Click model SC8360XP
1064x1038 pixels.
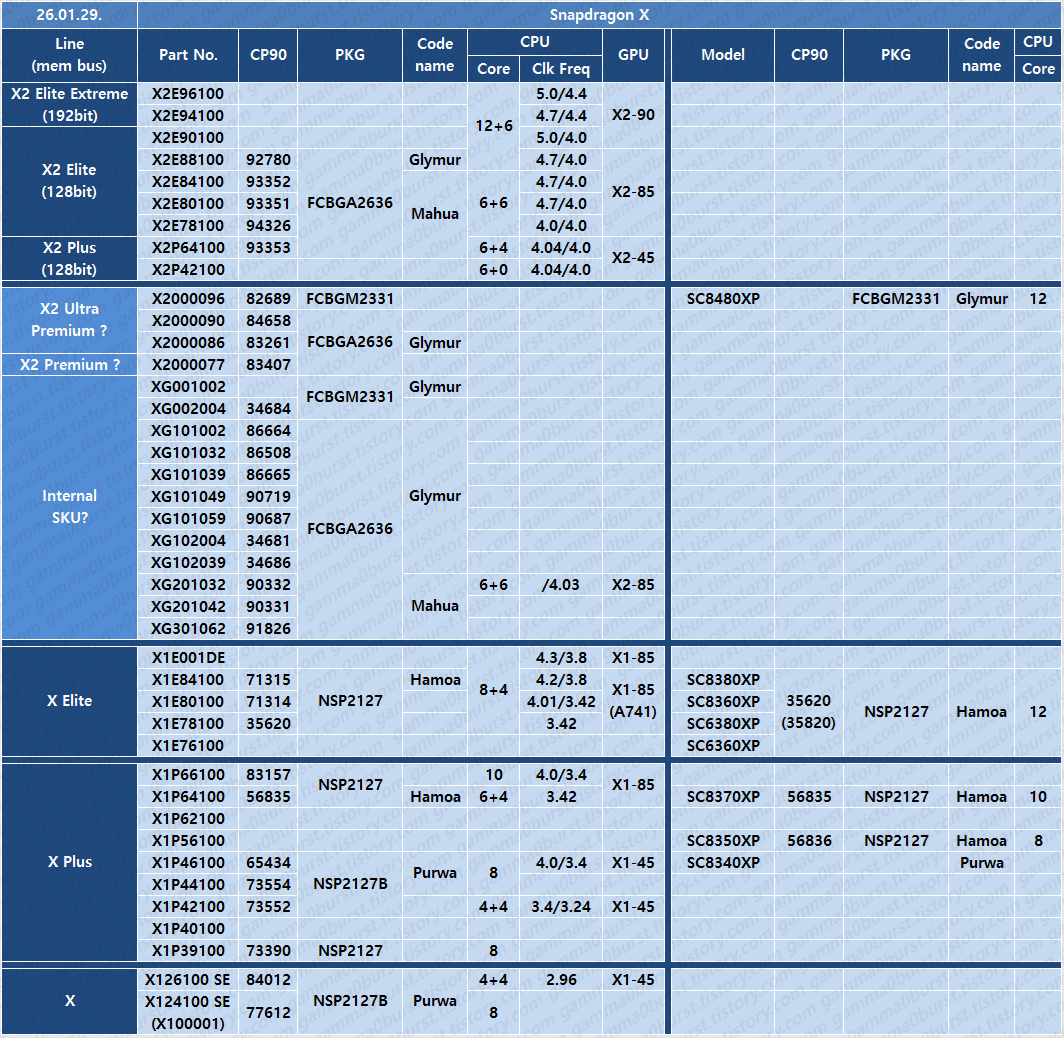(723, 702)
